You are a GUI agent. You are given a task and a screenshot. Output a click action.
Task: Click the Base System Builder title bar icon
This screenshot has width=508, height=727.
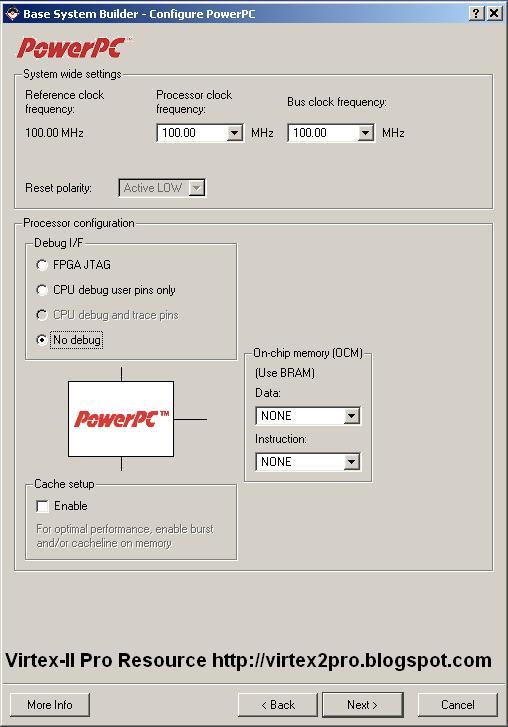tap(13, 13)
